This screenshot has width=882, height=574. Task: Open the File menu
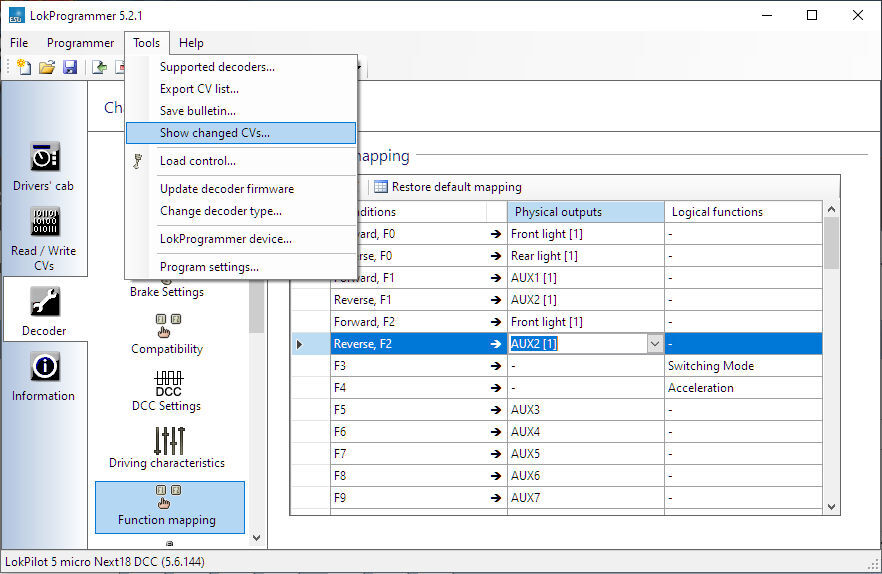pos(19,43)
